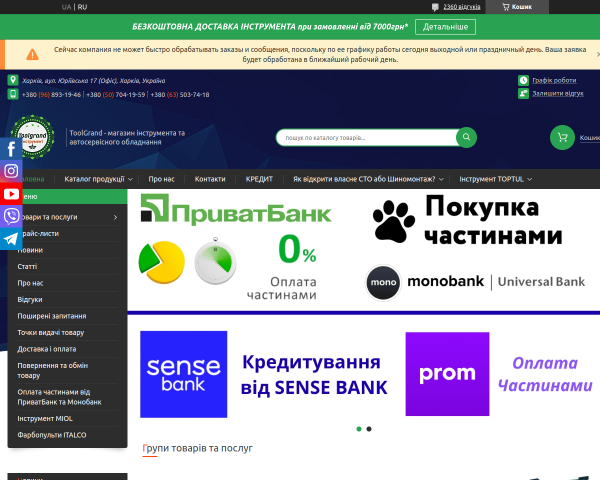Switch language to UA

click(66, 7)
